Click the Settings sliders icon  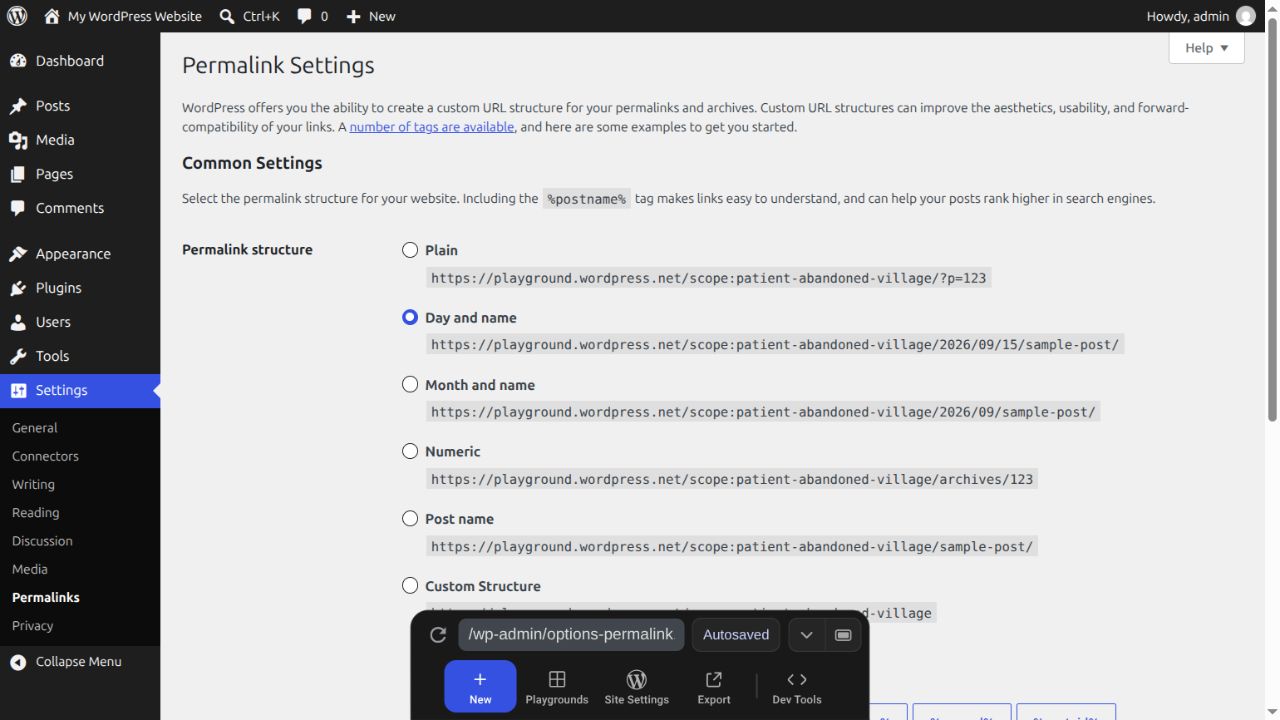(18, 390)
